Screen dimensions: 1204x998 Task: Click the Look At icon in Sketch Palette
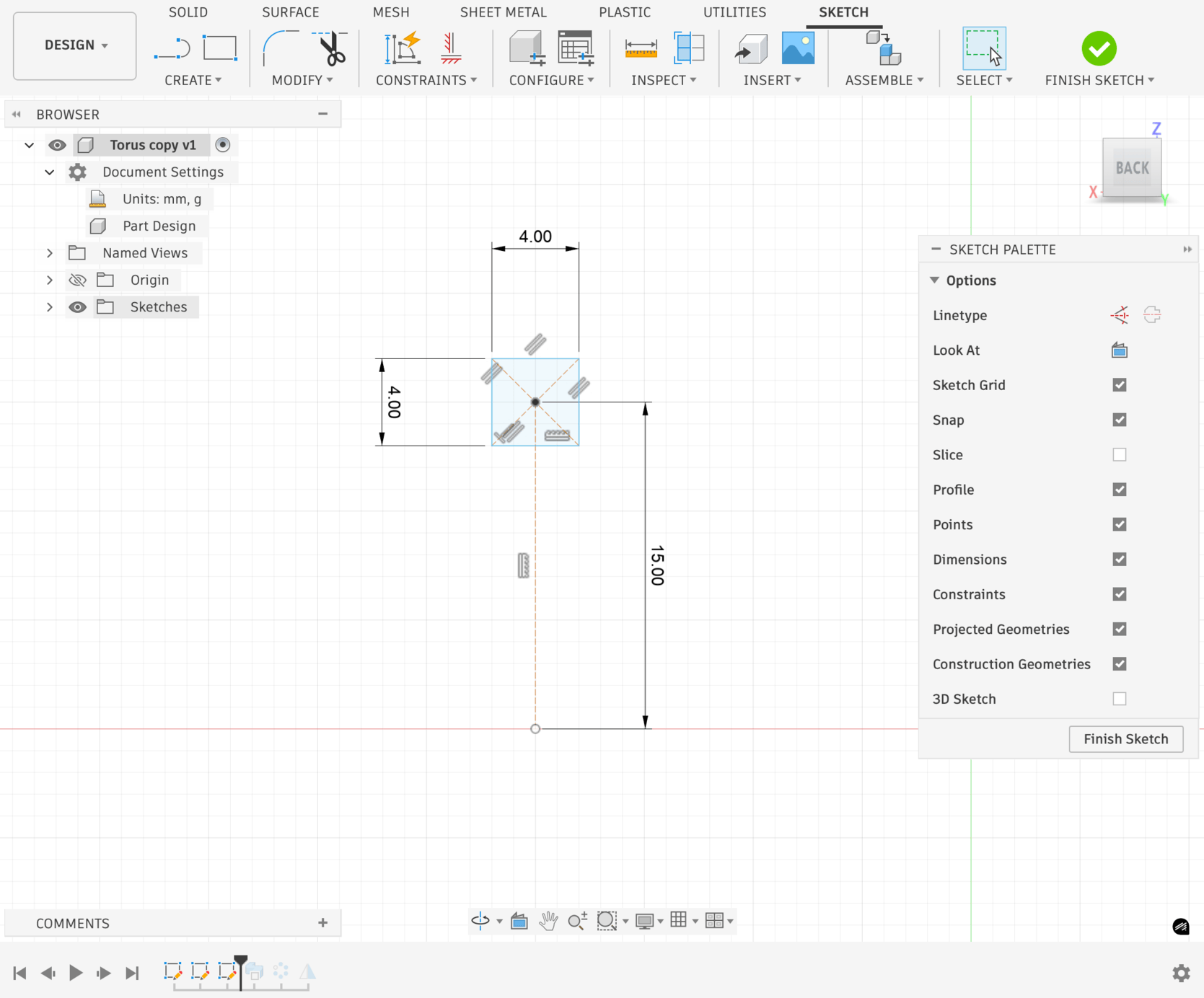point(1120,350)
